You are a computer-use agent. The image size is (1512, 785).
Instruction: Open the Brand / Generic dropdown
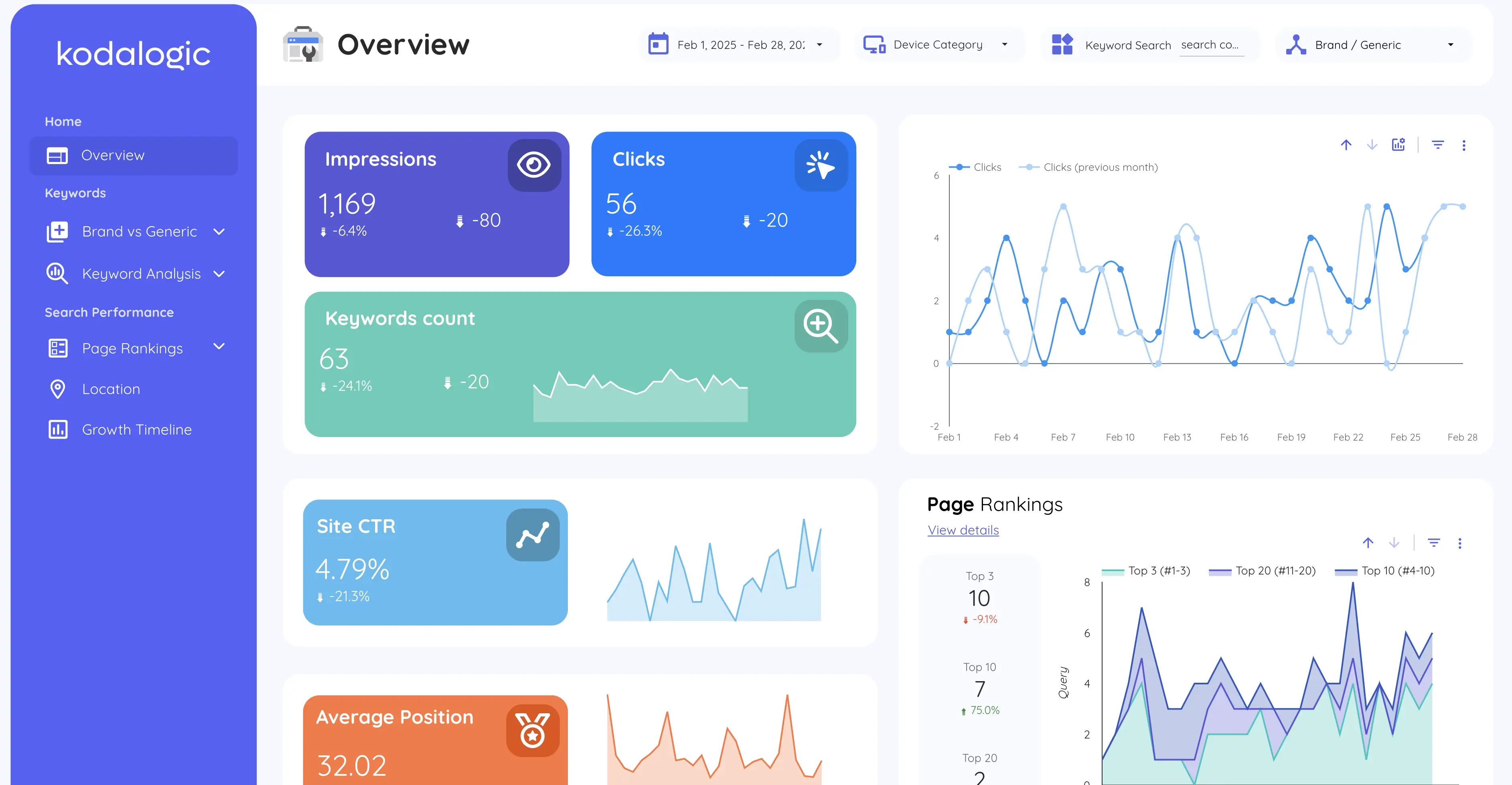coord(1374,45)
